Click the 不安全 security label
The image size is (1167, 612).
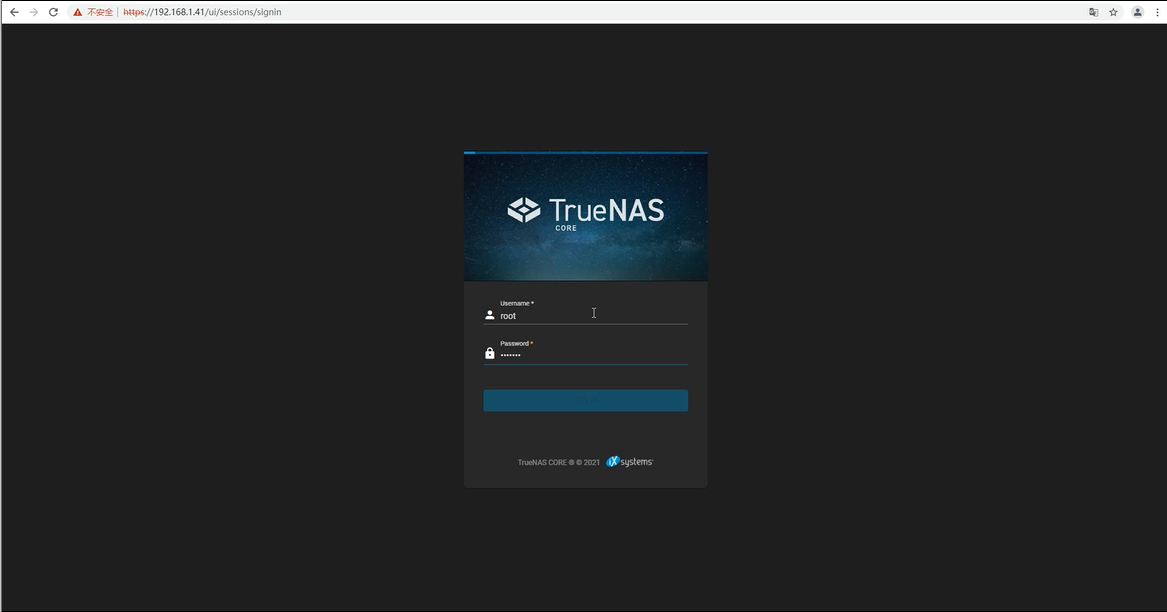click(100, 12)
